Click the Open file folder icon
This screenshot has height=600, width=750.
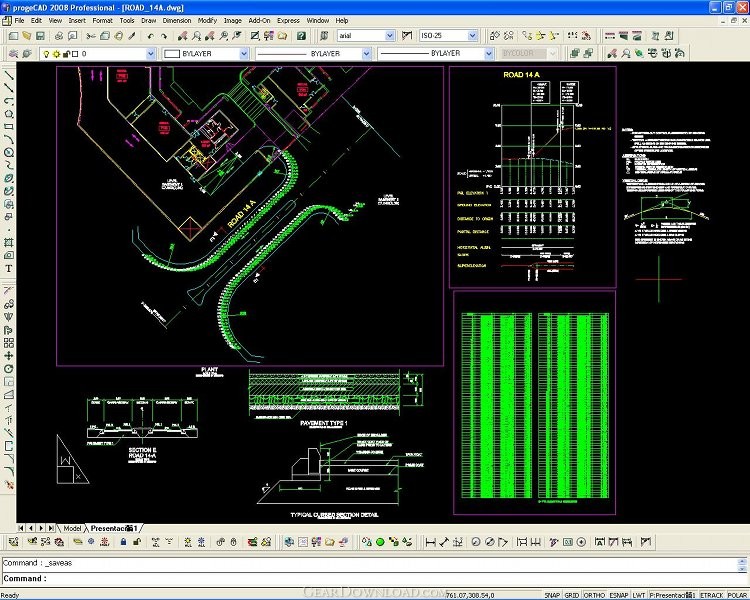coord(27,36)
